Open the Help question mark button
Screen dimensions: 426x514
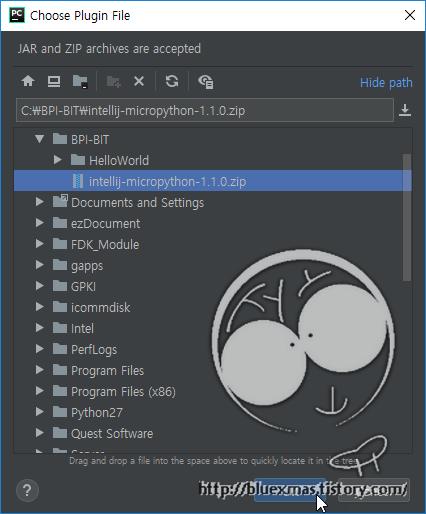[27, 490]
